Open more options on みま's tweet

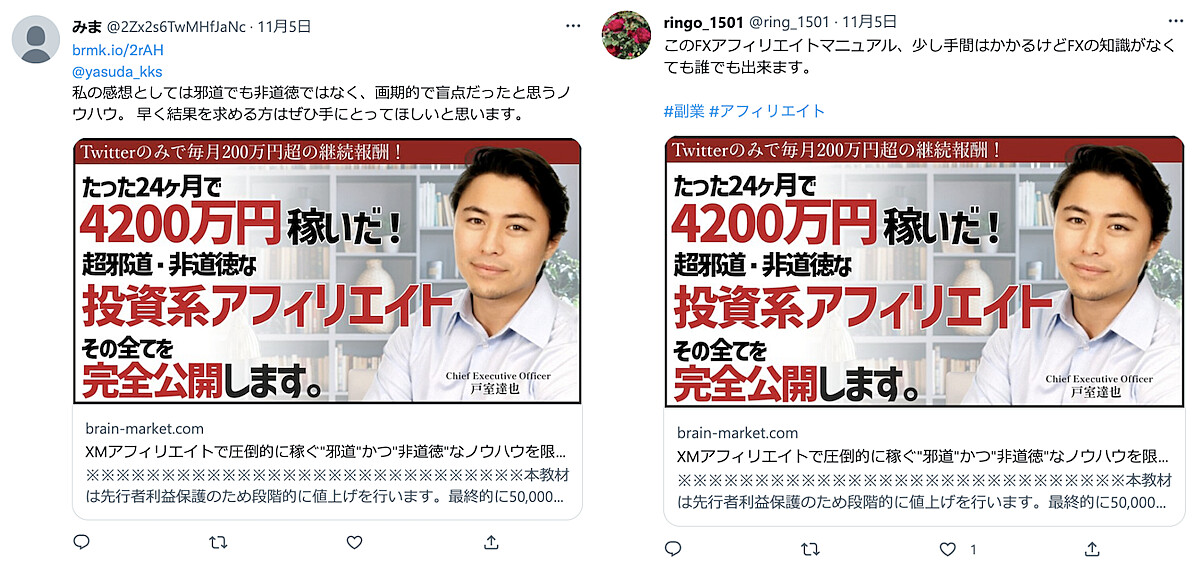tap(572, 26)
